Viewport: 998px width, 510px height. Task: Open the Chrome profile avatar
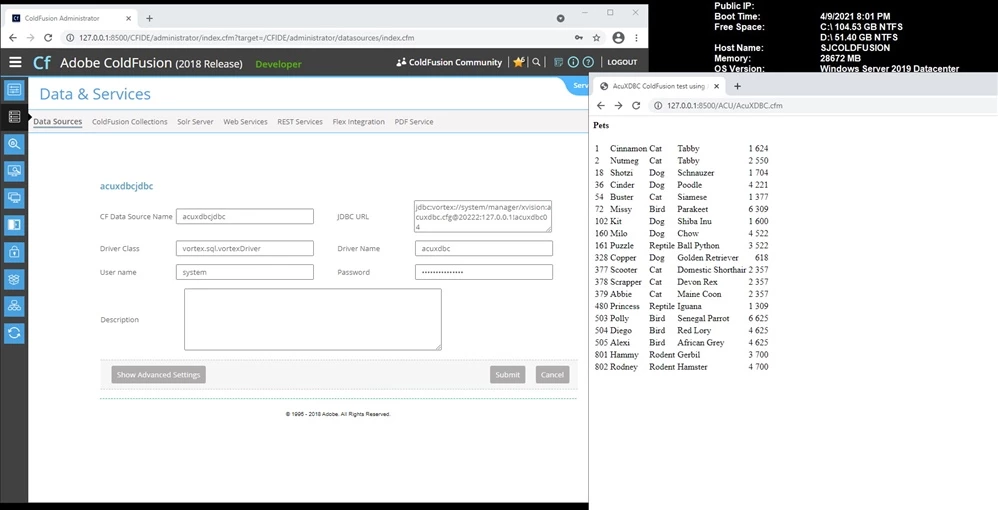618,38
